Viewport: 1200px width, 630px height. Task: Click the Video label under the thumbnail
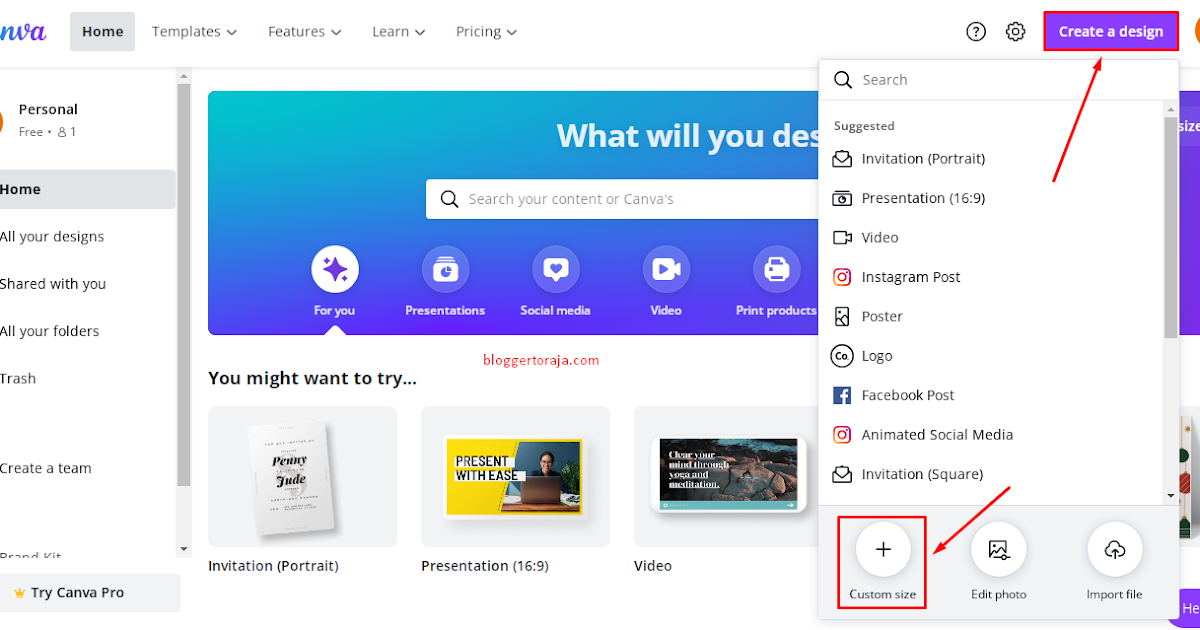click(652, 566)
